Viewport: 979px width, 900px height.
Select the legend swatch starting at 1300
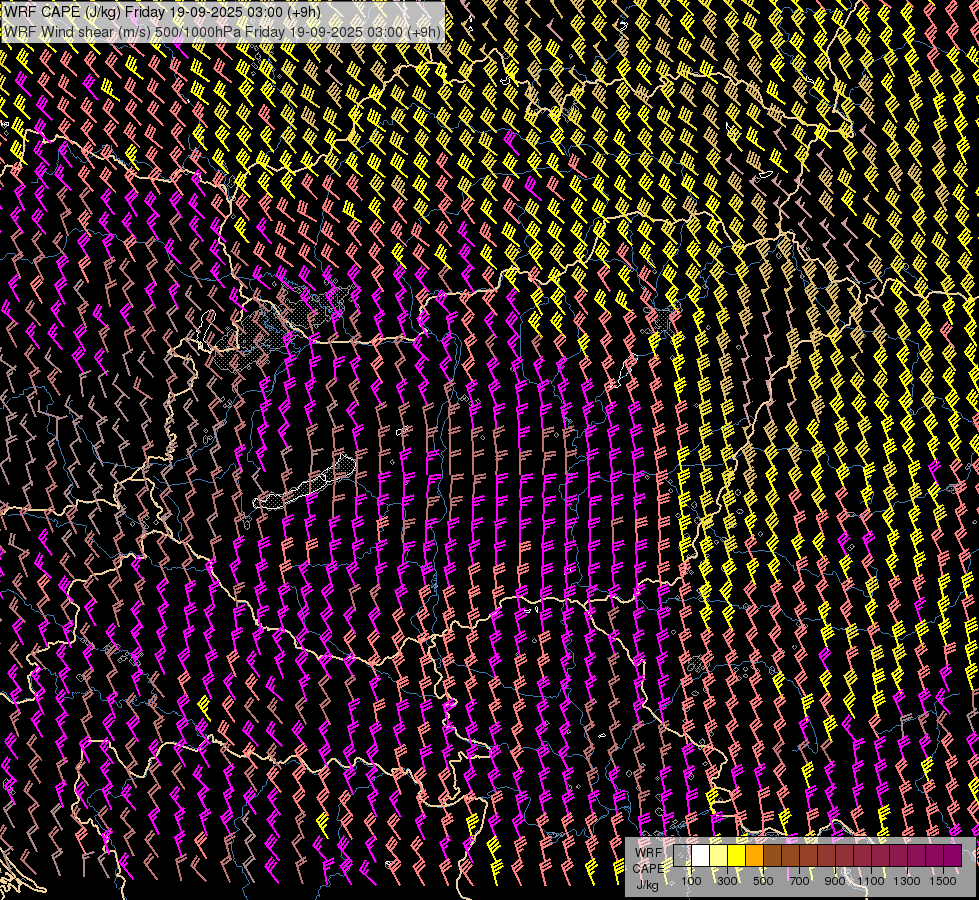[x=916, y=855]
